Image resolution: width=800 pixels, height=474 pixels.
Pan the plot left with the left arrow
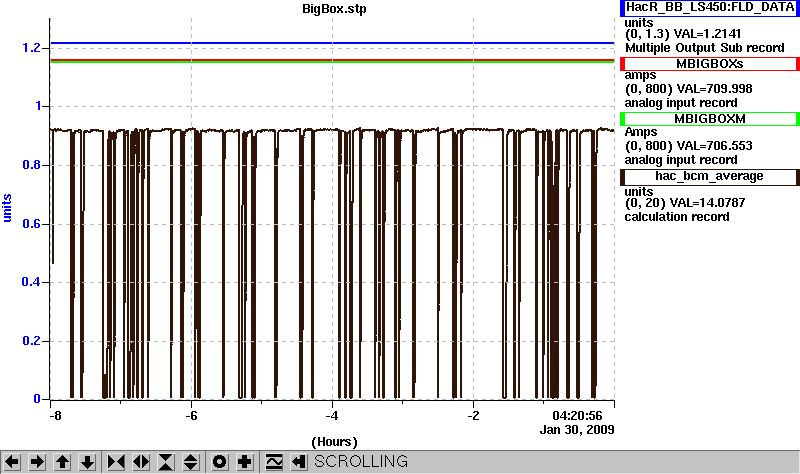pyautogui.click(x=12, y=462)
